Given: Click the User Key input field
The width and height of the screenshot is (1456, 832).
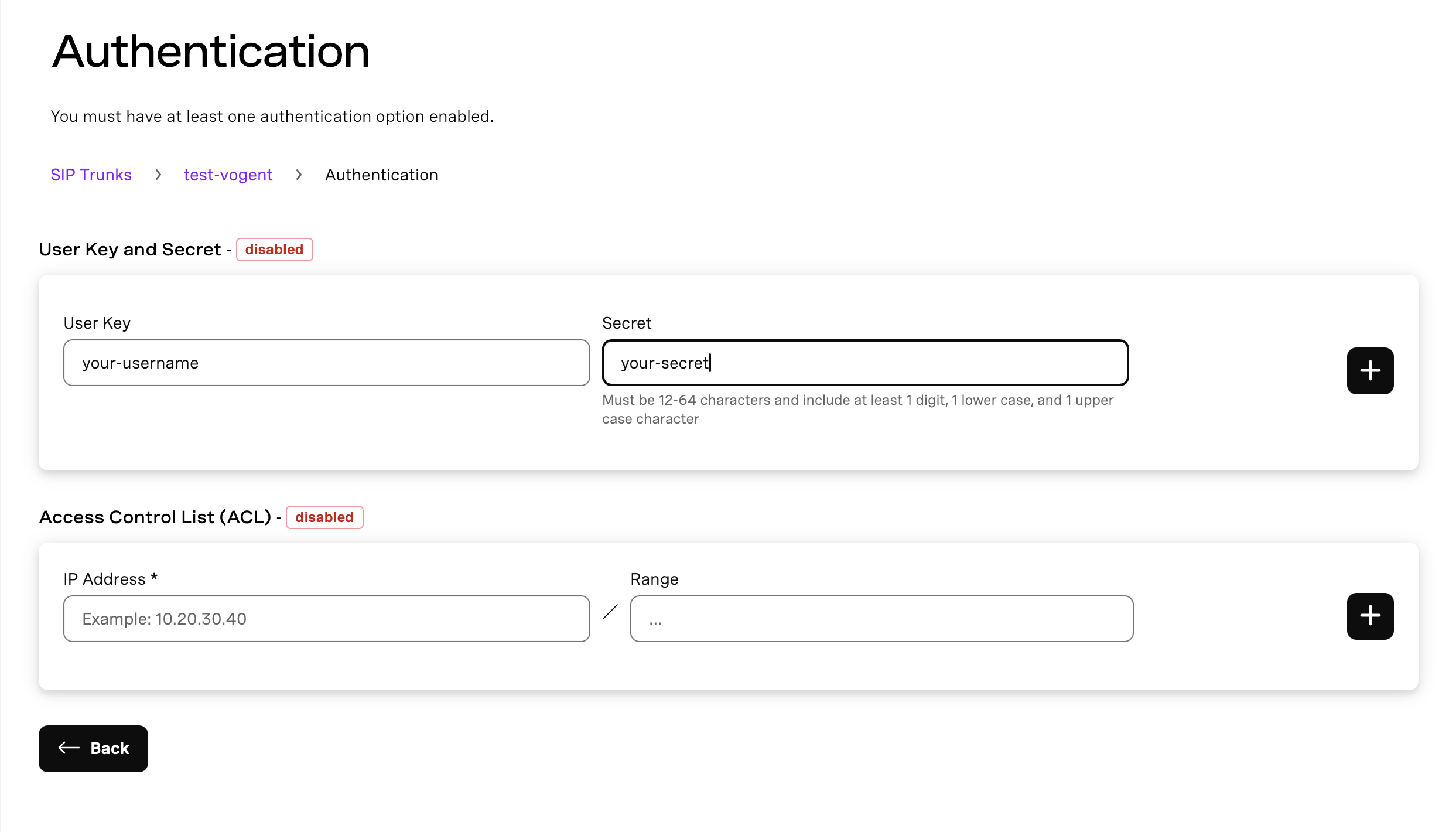Looking at the screenshot, I should click(326, 363).
